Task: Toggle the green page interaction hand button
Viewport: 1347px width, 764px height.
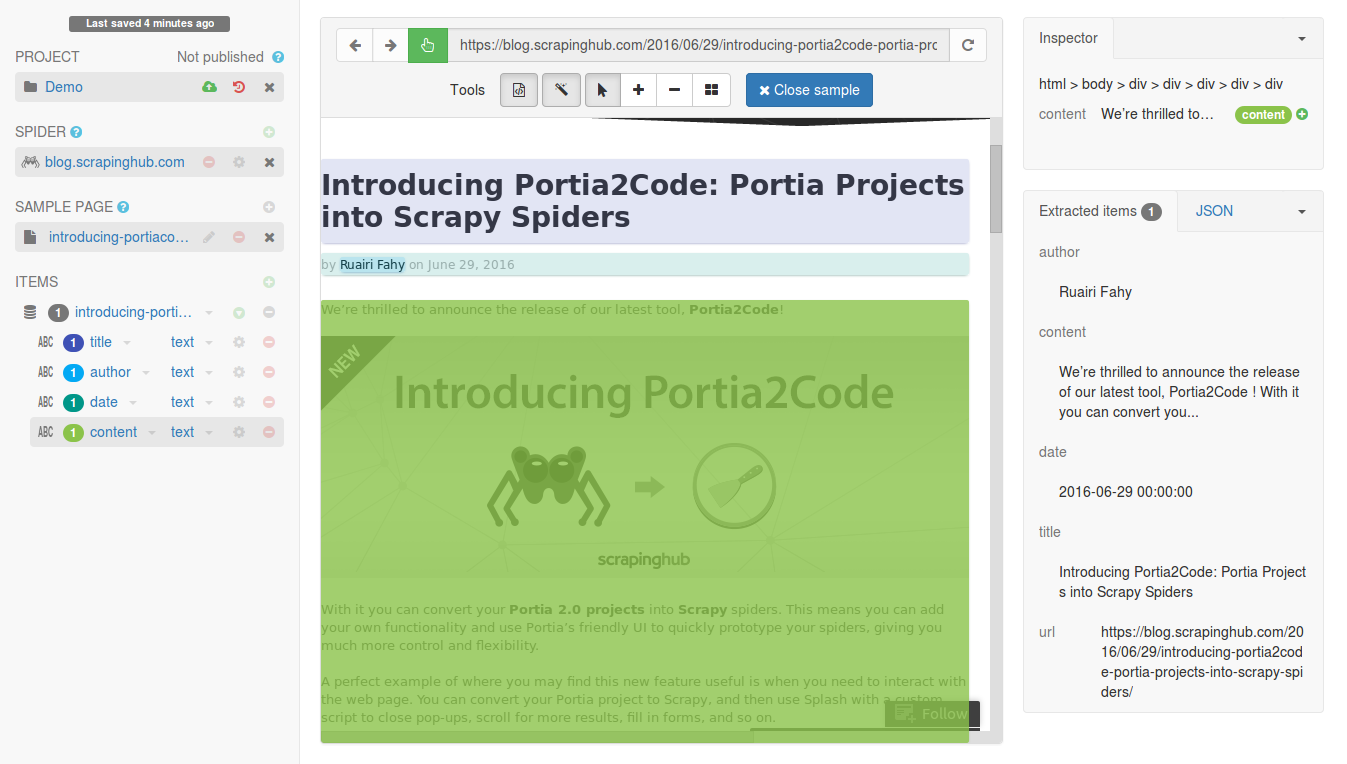Action: click(x=428, y=45)
